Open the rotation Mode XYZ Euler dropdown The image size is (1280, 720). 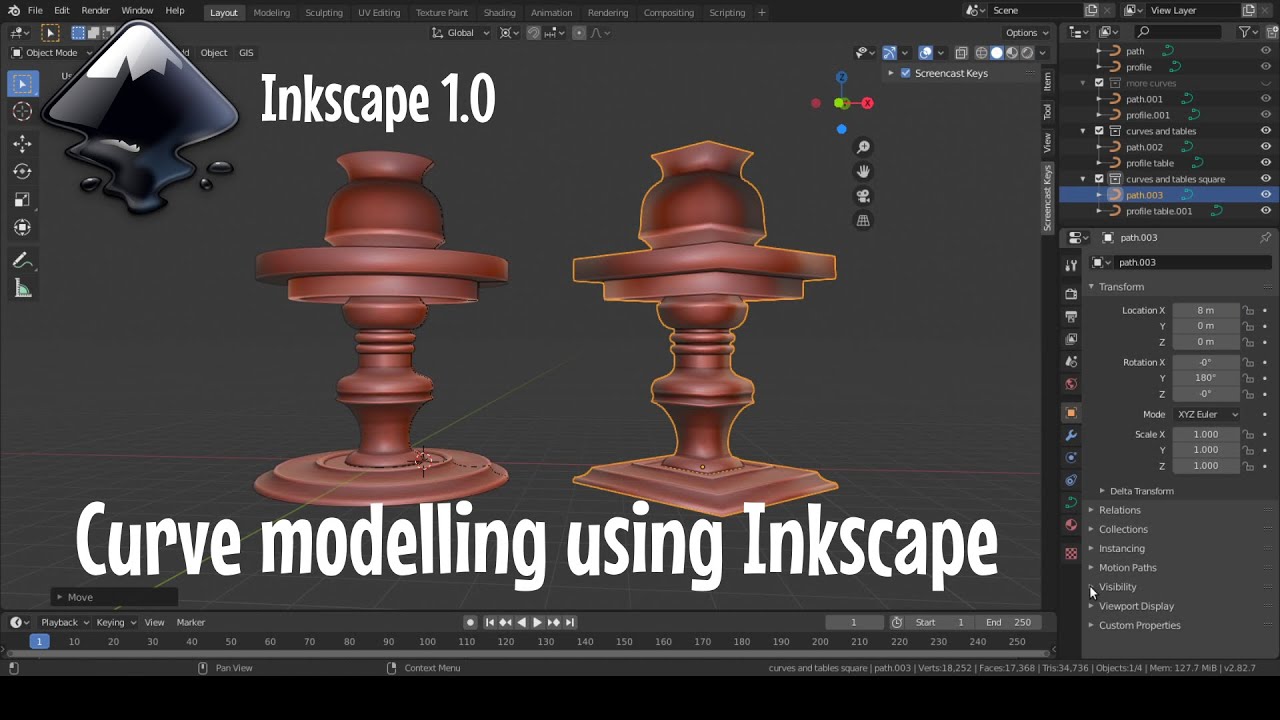[x=1207, y=414]
